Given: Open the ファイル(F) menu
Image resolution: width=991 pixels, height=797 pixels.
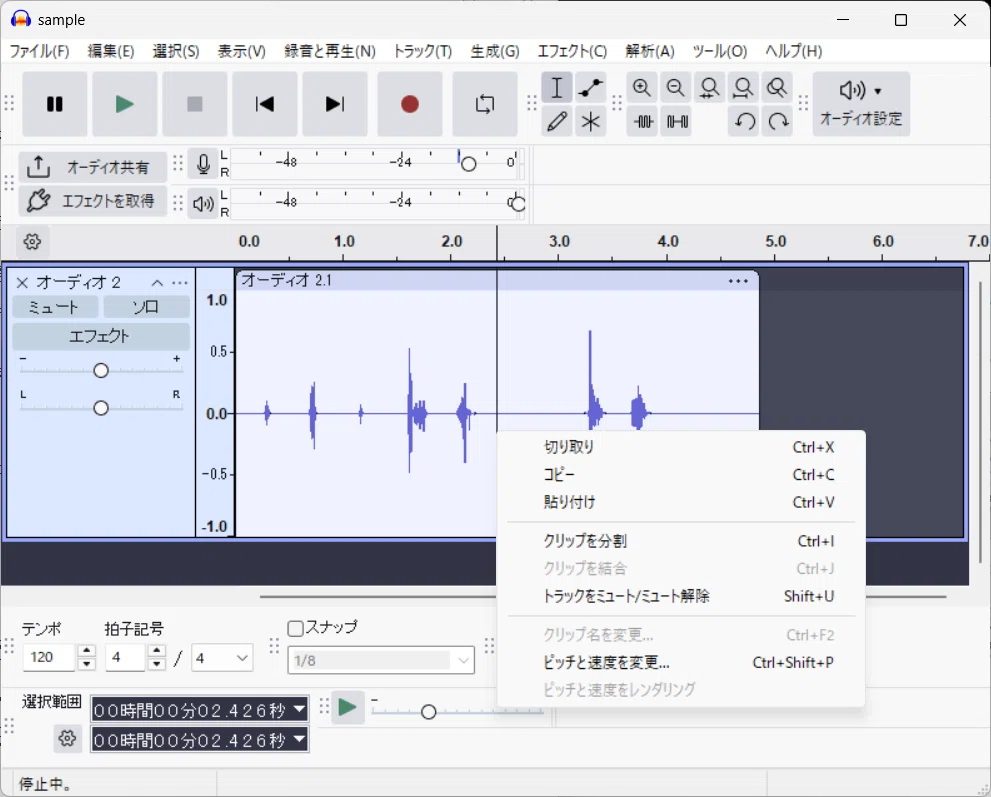Looking at the screenshot, I should click(39, 51).
